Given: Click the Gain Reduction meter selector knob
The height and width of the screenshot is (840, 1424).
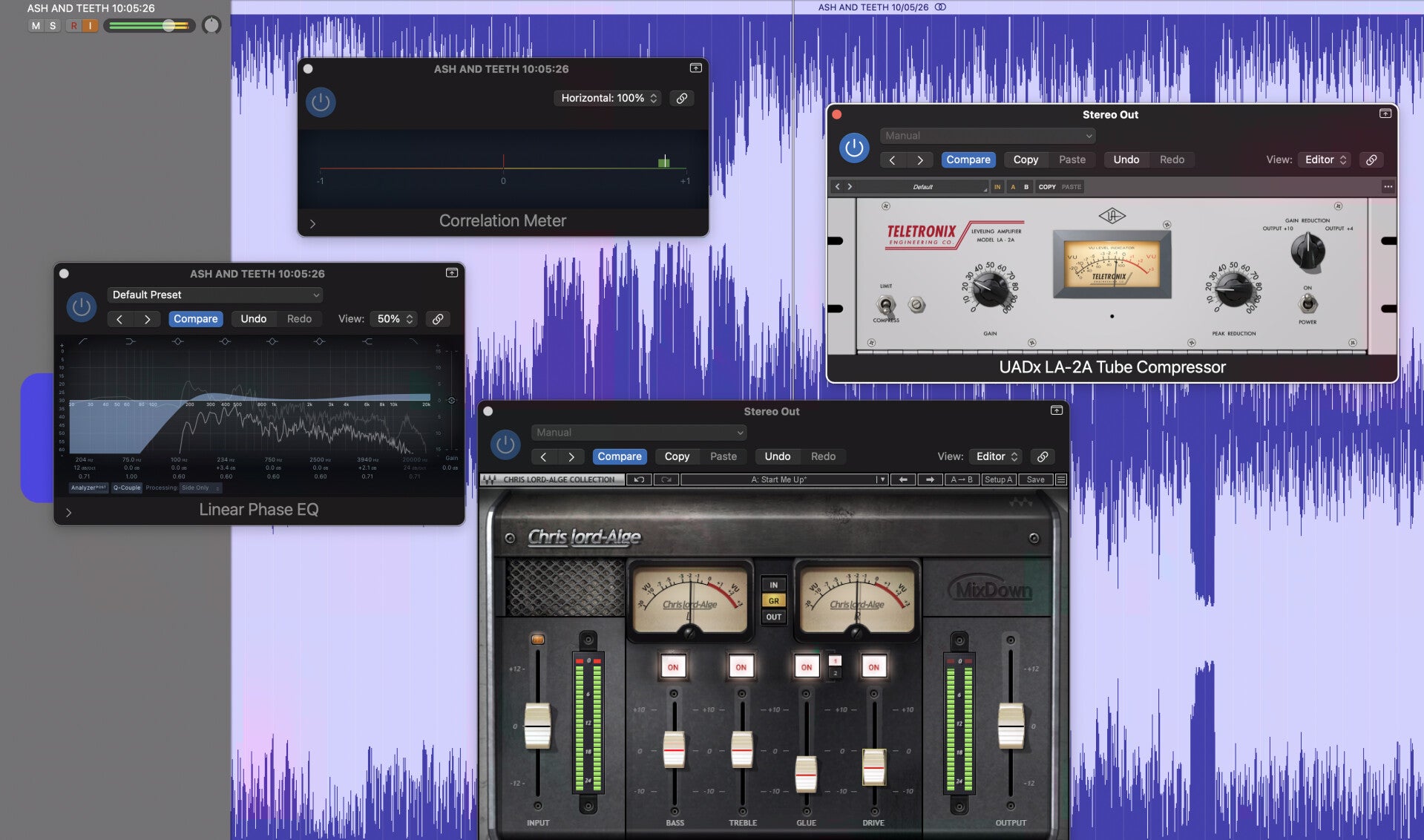Looking at the screenshot, I should click(x=1307, y=252).
